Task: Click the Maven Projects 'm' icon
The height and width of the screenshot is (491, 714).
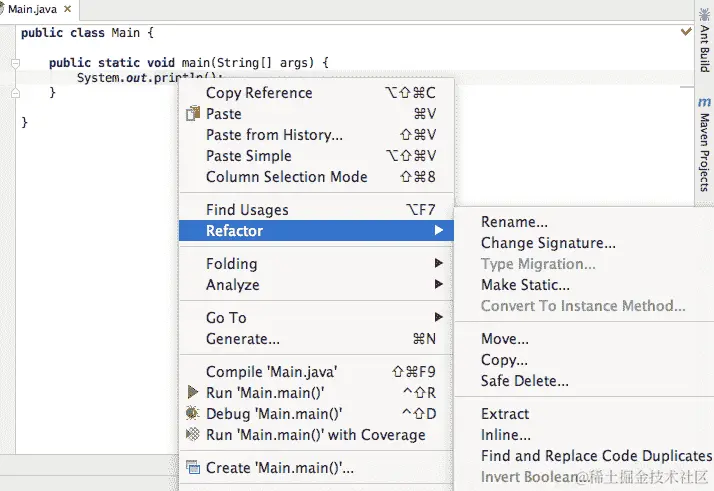Action: click(705, 103)
